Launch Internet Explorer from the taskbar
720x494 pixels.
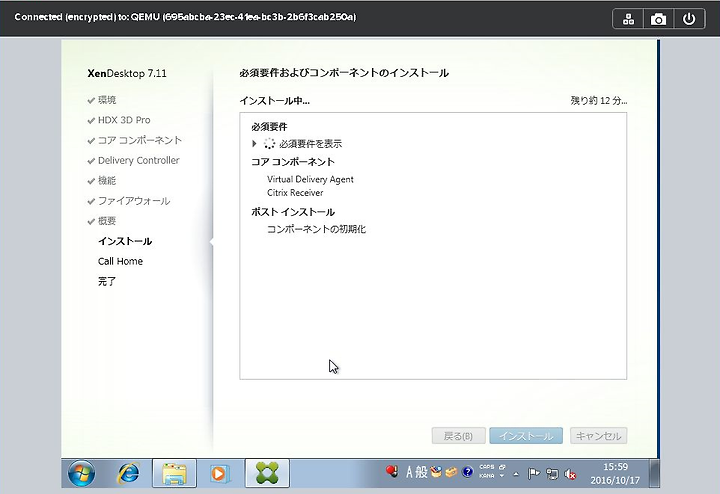129,473
